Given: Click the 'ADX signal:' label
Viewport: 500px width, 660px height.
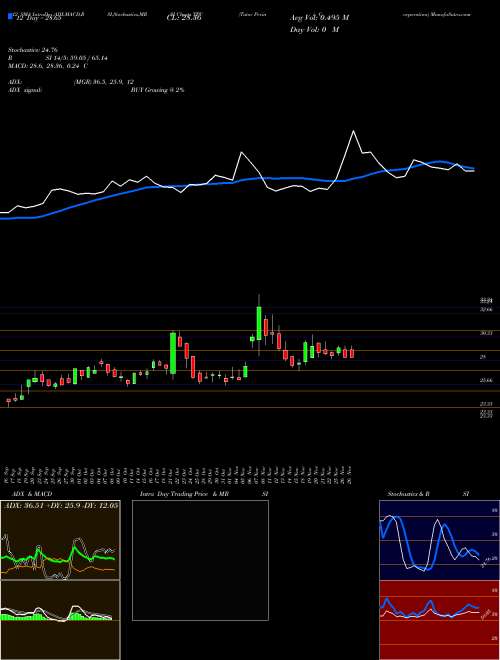Looking at the screenshot, I should (25, 90).
